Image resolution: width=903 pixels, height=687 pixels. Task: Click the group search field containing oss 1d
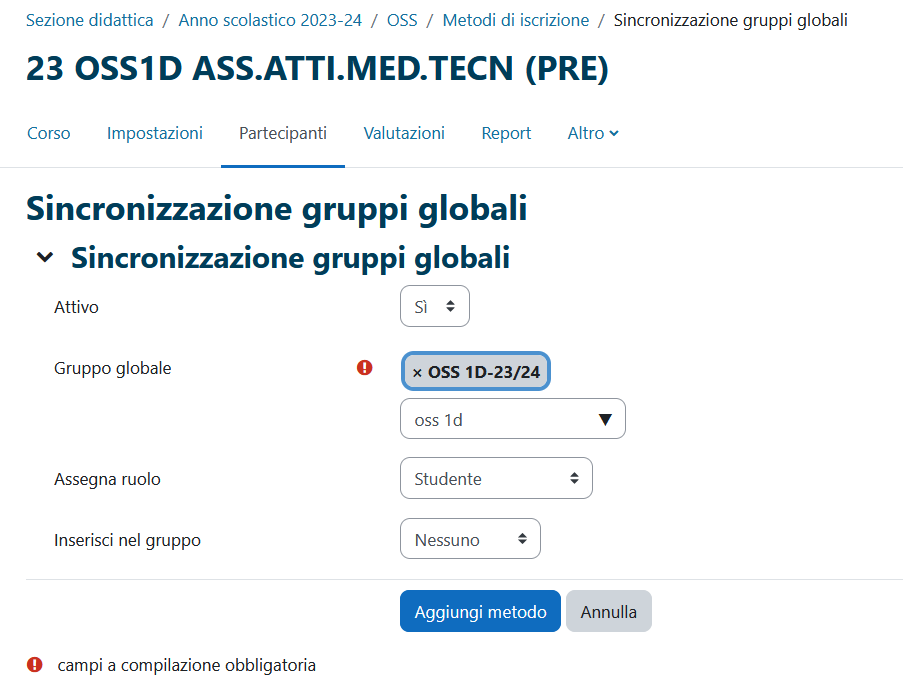tap(495, 420)
